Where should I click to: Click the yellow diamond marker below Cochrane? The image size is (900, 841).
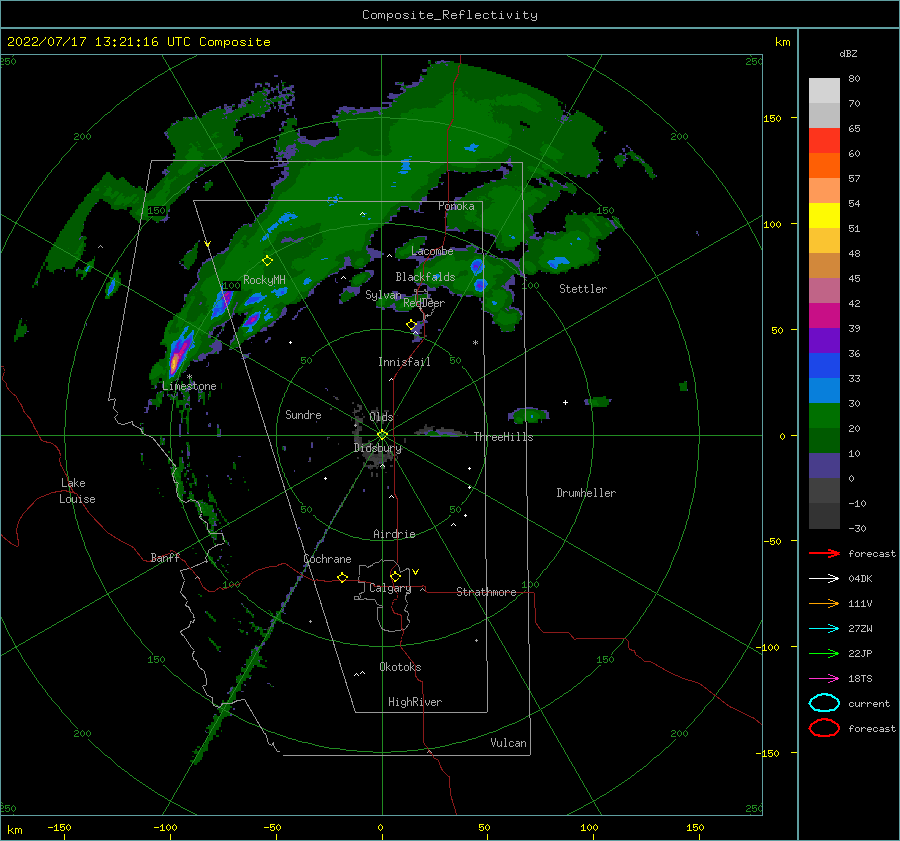342,577
